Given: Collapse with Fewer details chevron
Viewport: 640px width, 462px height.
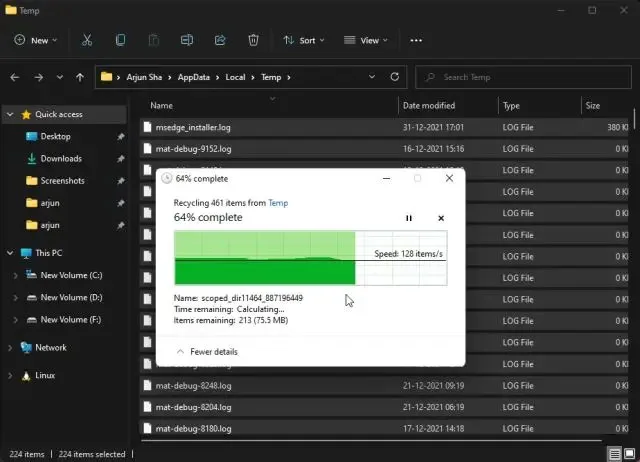Looking at the screenshot, I should coord(180,351).
